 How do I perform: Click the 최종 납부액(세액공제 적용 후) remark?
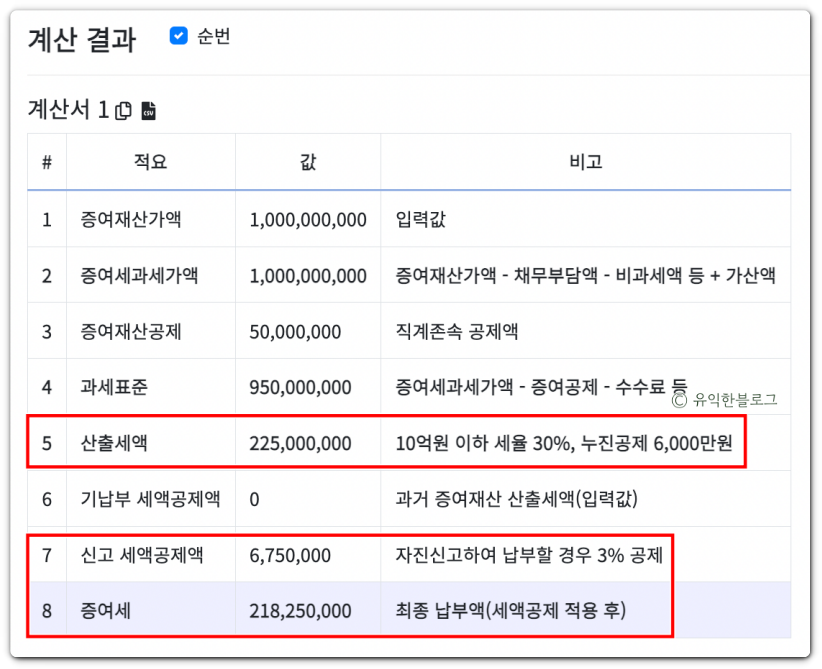[511, 611]
